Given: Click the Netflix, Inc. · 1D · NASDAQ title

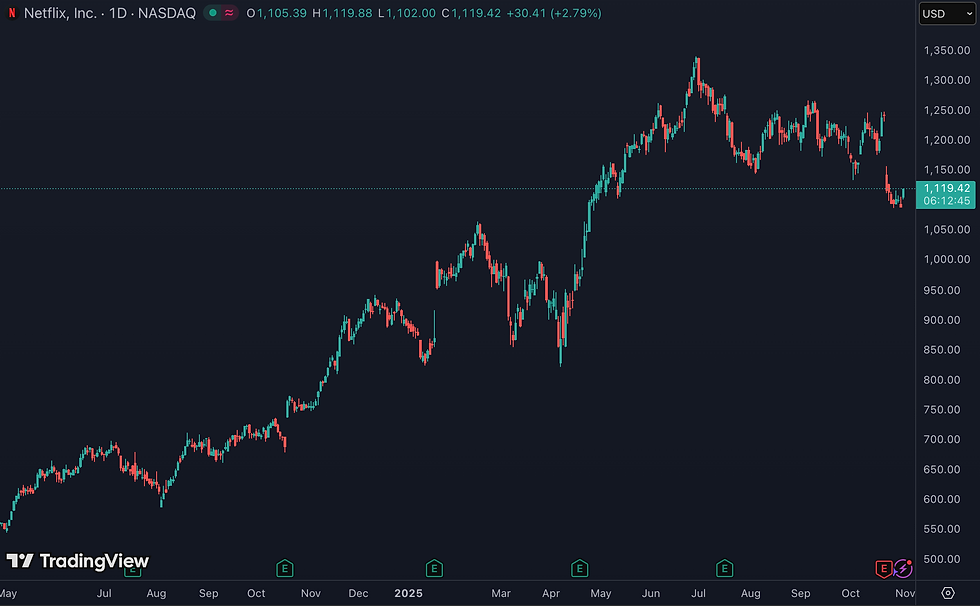Looking at the screenshot, I should (109, 13).
